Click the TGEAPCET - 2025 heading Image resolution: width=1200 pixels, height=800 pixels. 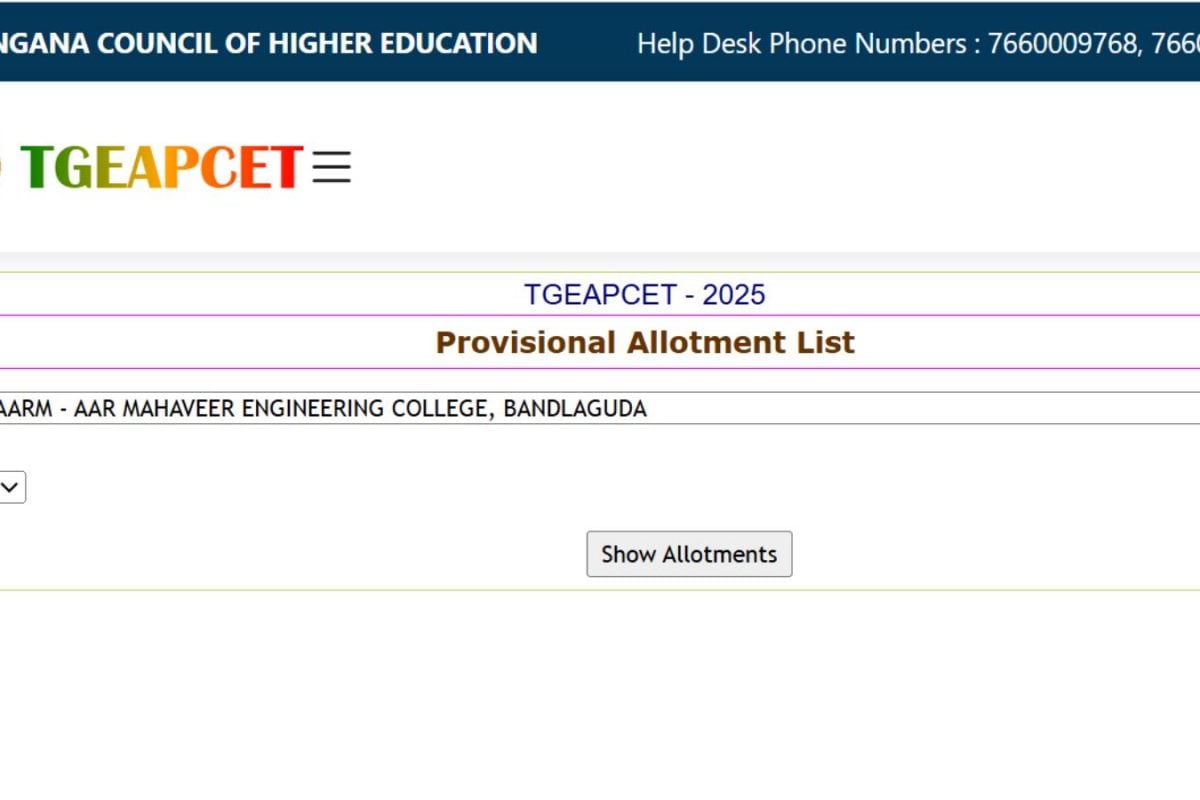(x=645, y=295)
